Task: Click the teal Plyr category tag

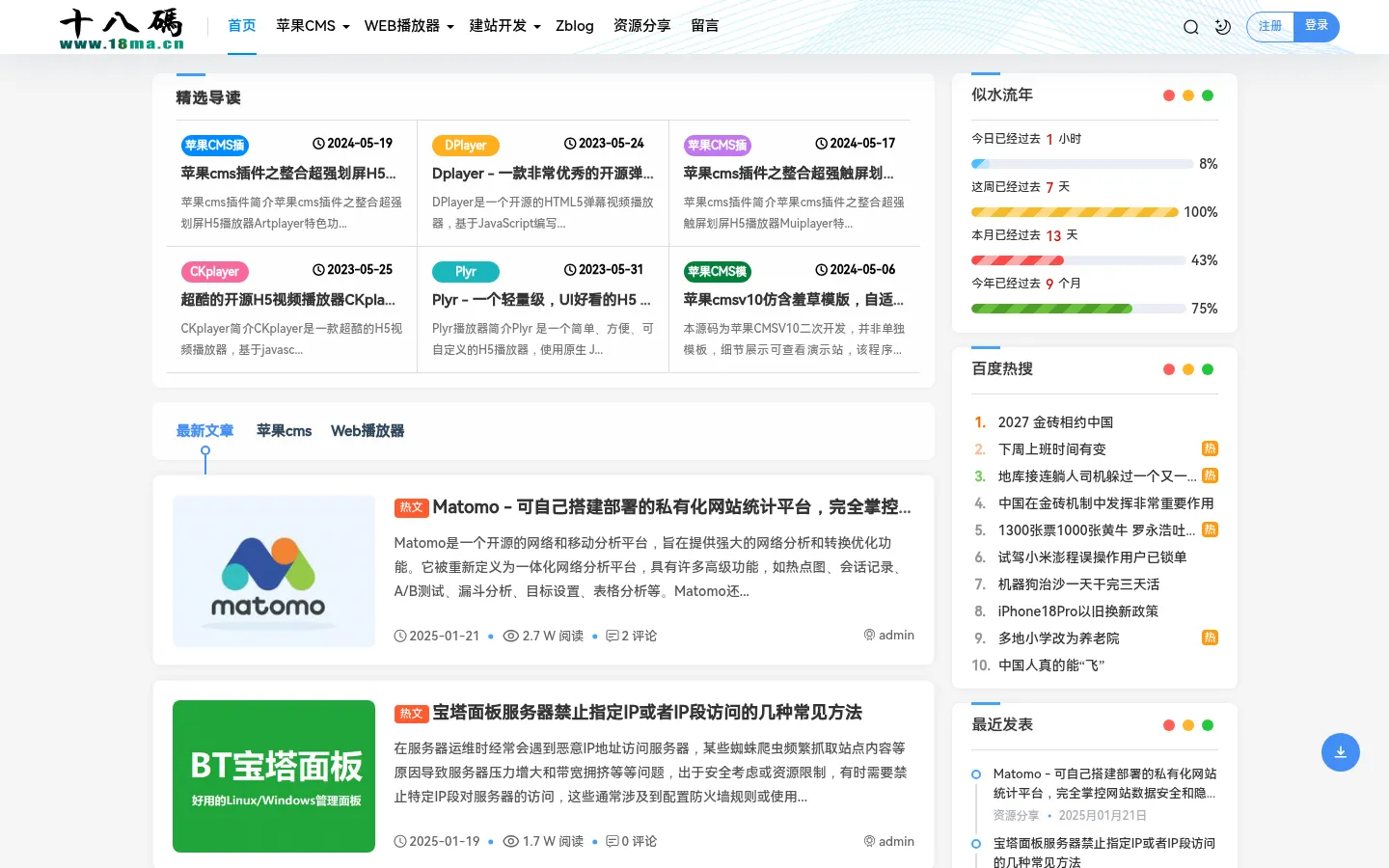Action: pos(465,272)
